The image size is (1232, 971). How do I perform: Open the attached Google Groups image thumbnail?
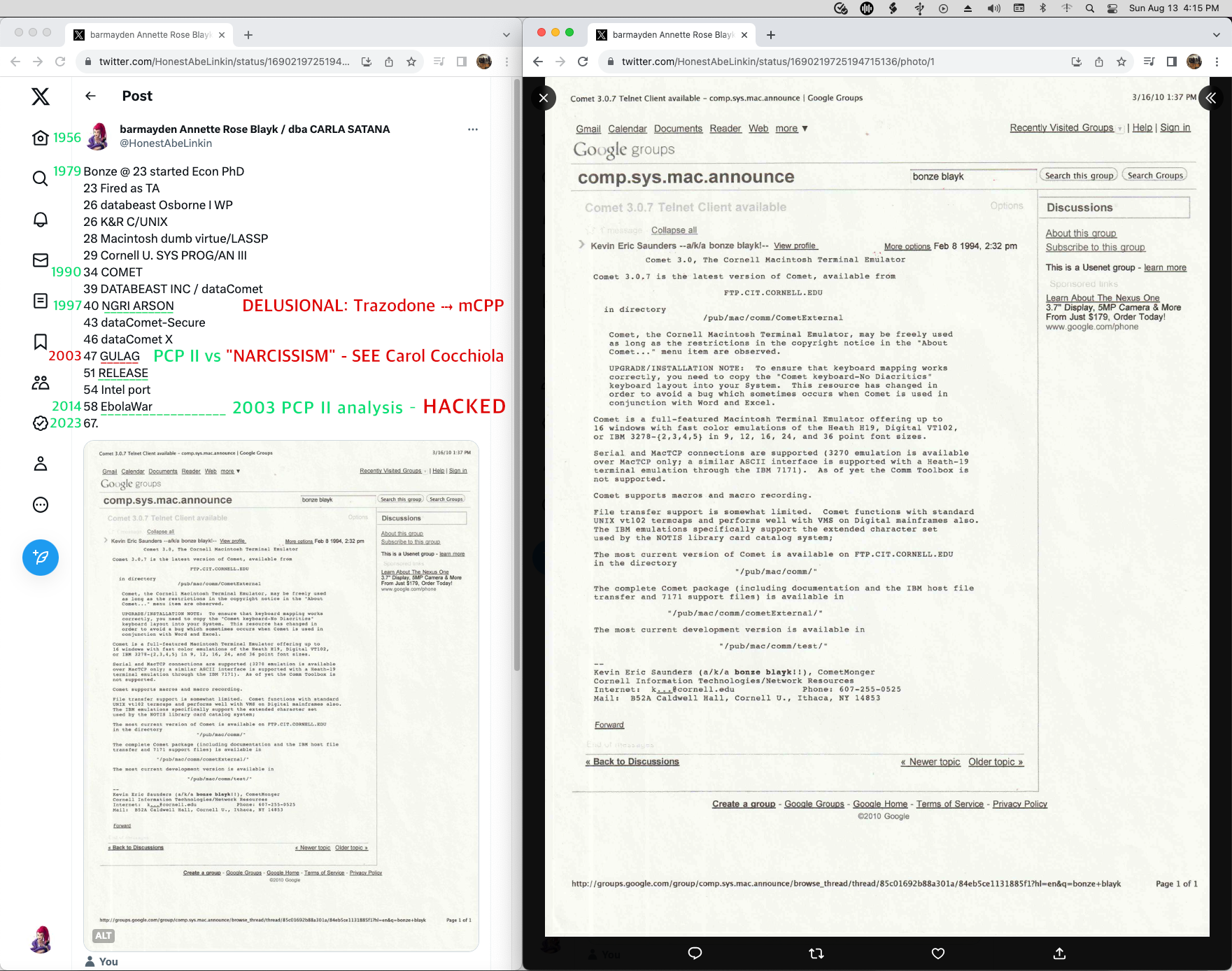281,695
